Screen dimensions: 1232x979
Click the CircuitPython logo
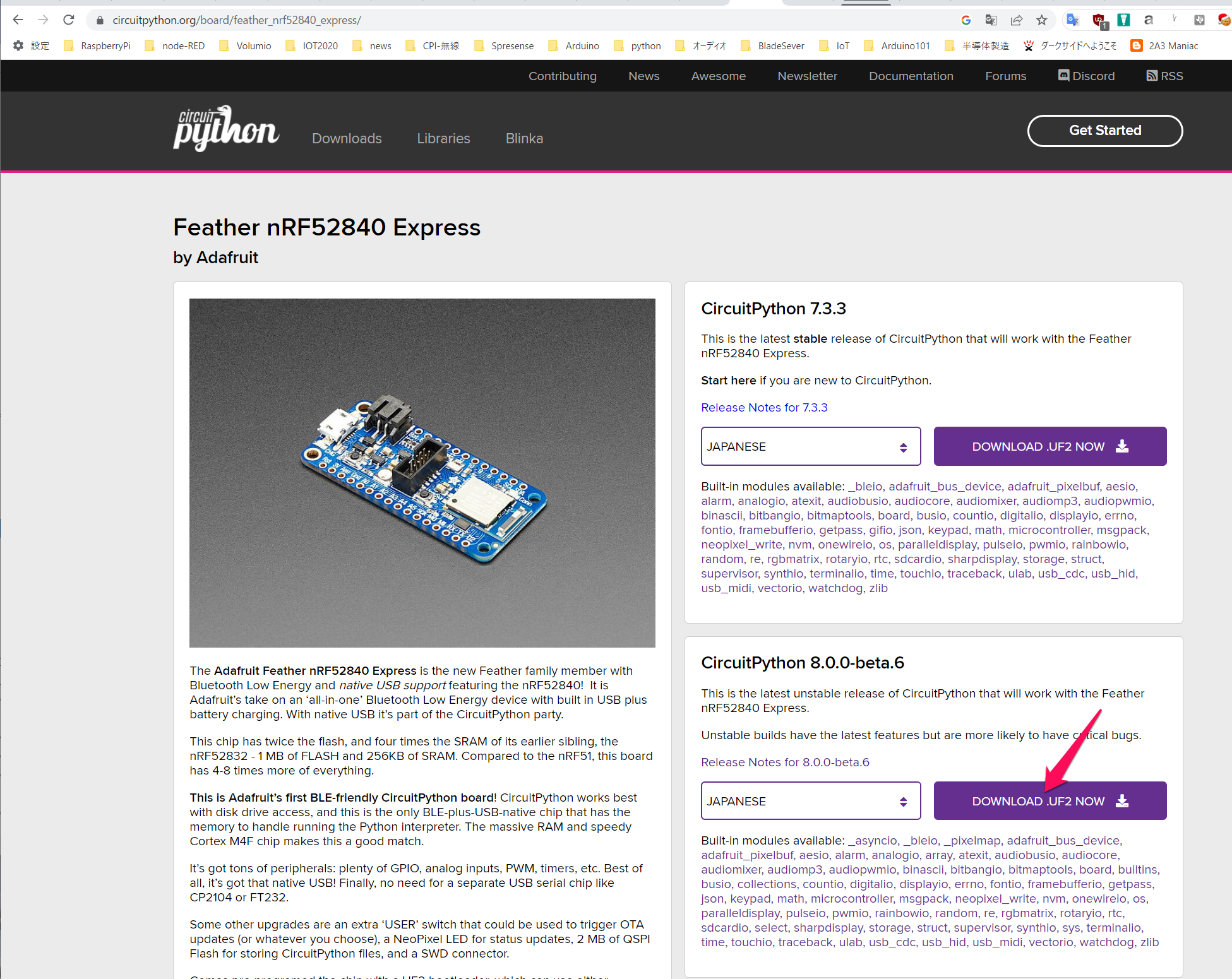(225, 129)
